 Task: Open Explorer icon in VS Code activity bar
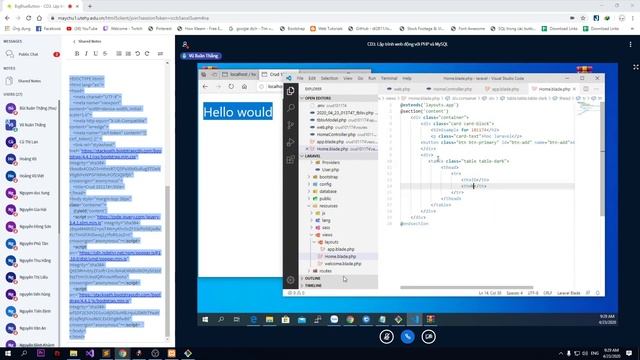tap(291, 91)
